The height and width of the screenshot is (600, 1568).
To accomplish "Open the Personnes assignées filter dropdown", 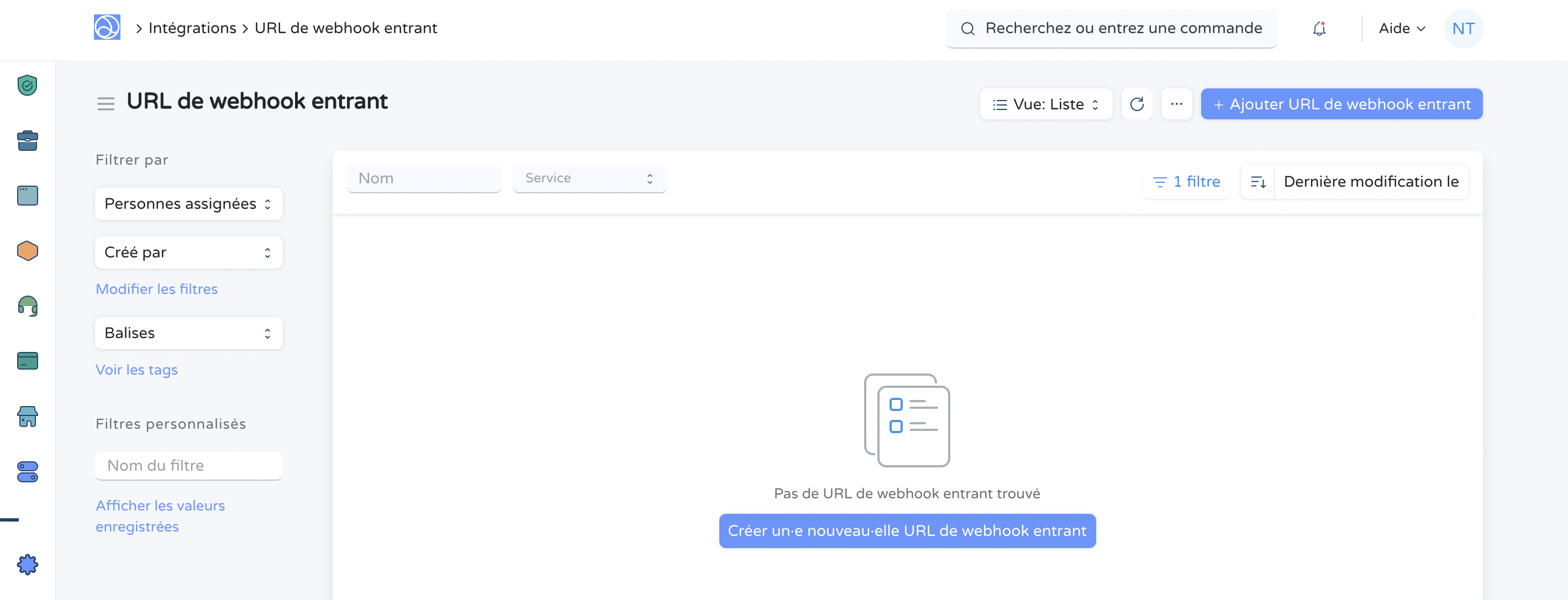I will [188, 204].
